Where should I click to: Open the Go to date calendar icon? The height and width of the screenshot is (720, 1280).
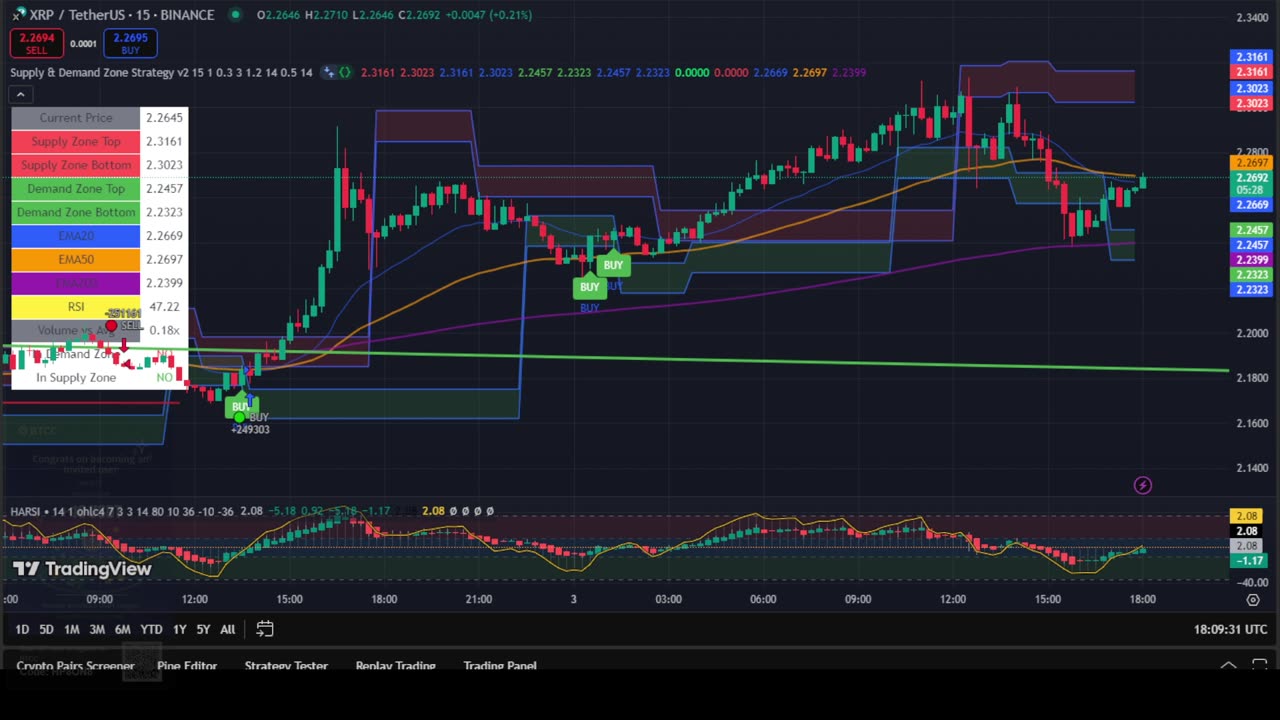(x=265, y=629)
